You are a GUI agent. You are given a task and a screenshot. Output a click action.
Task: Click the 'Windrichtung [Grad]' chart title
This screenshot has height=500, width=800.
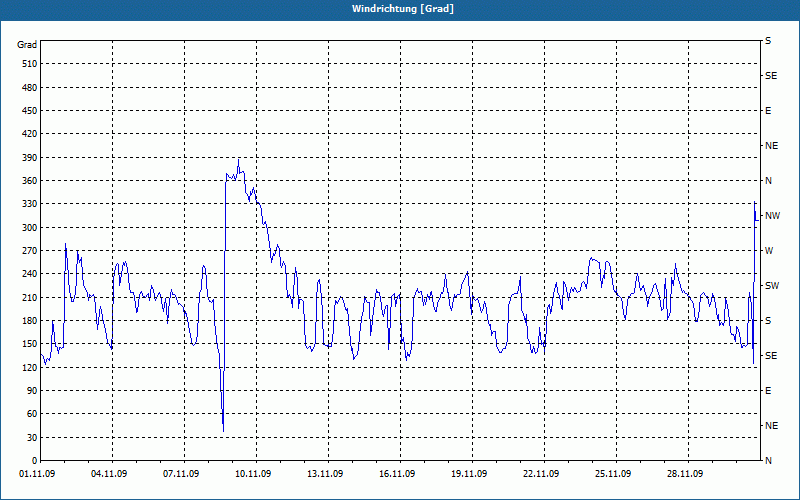point(403,9)
